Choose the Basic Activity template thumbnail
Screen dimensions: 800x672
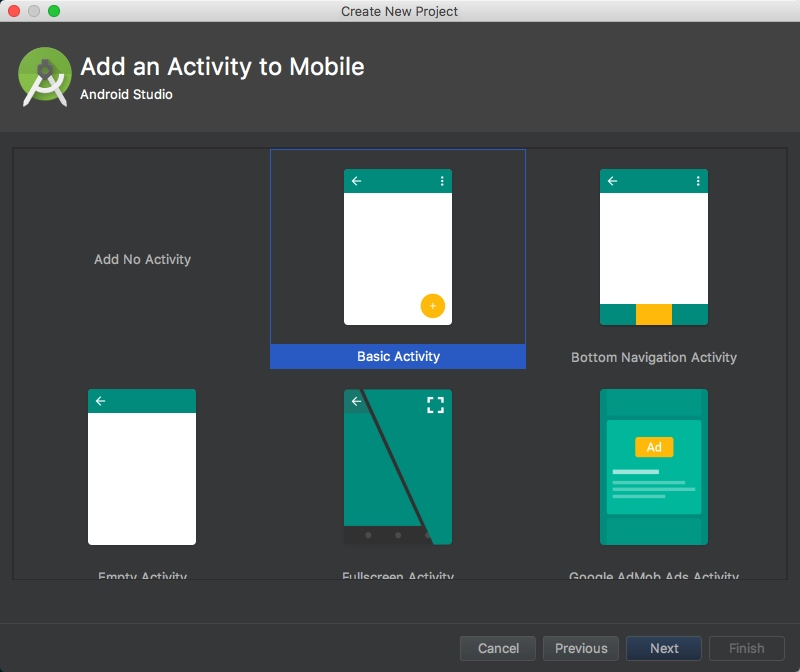pyautogui.click(x=397, y=247)
